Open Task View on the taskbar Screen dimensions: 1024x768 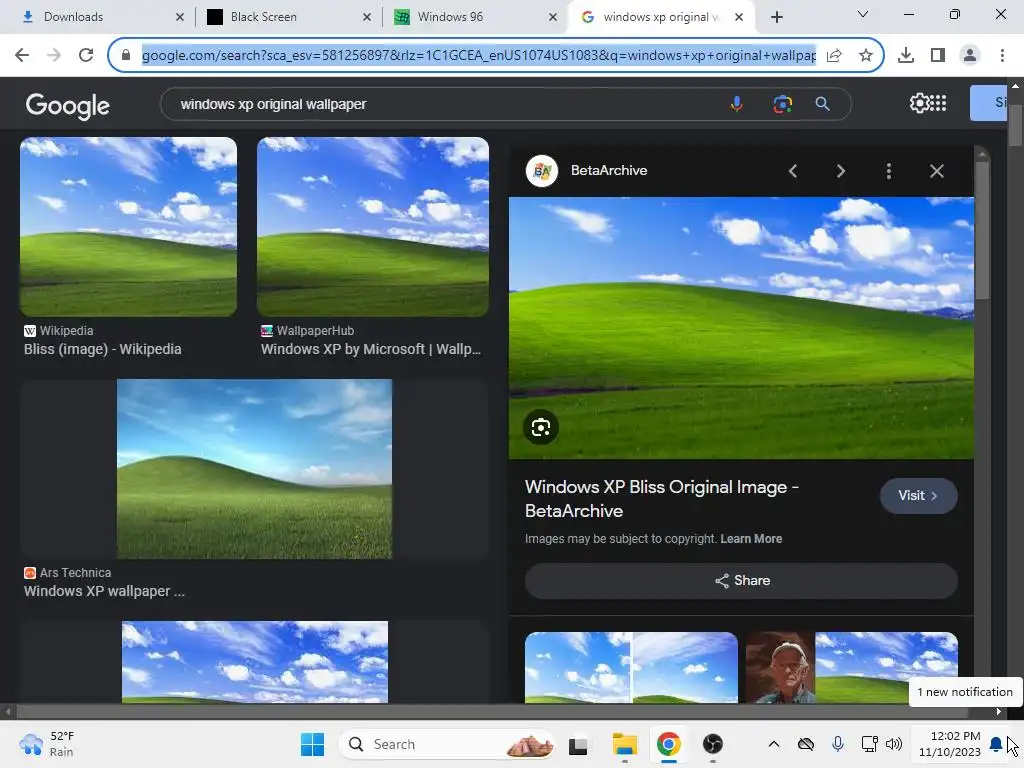pyautogui.click(x=578, y=745)
